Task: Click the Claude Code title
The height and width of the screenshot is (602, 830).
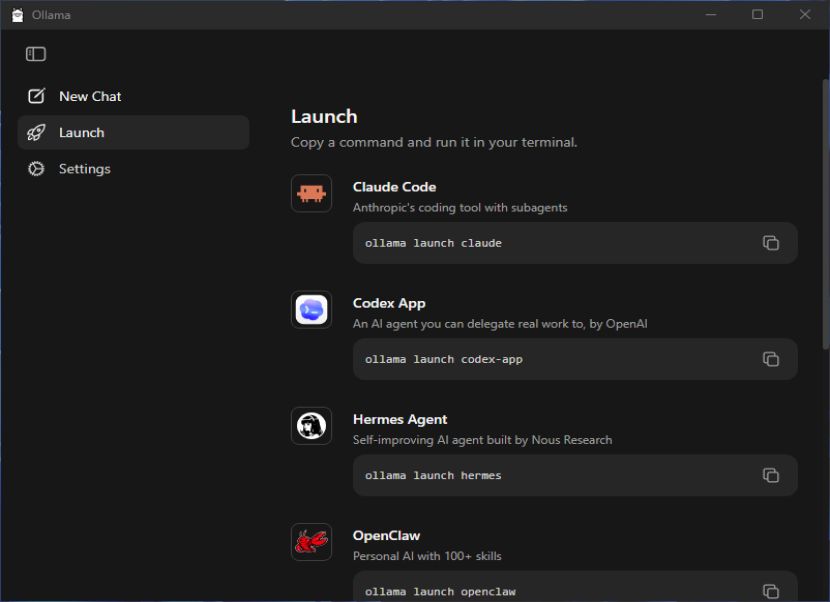Action: [x=394, y=187]
